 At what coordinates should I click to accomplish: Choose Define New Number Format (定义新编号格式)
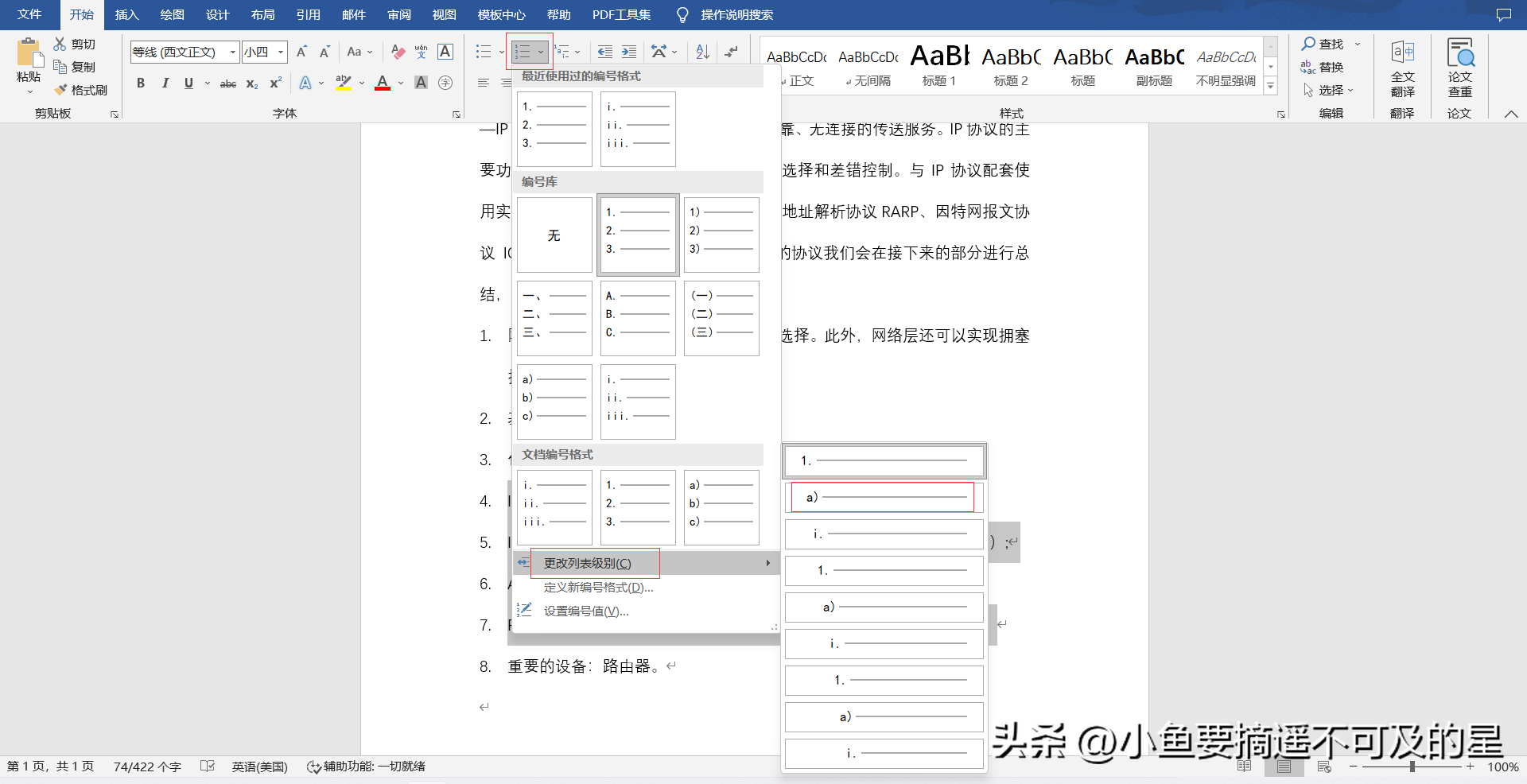598,587
